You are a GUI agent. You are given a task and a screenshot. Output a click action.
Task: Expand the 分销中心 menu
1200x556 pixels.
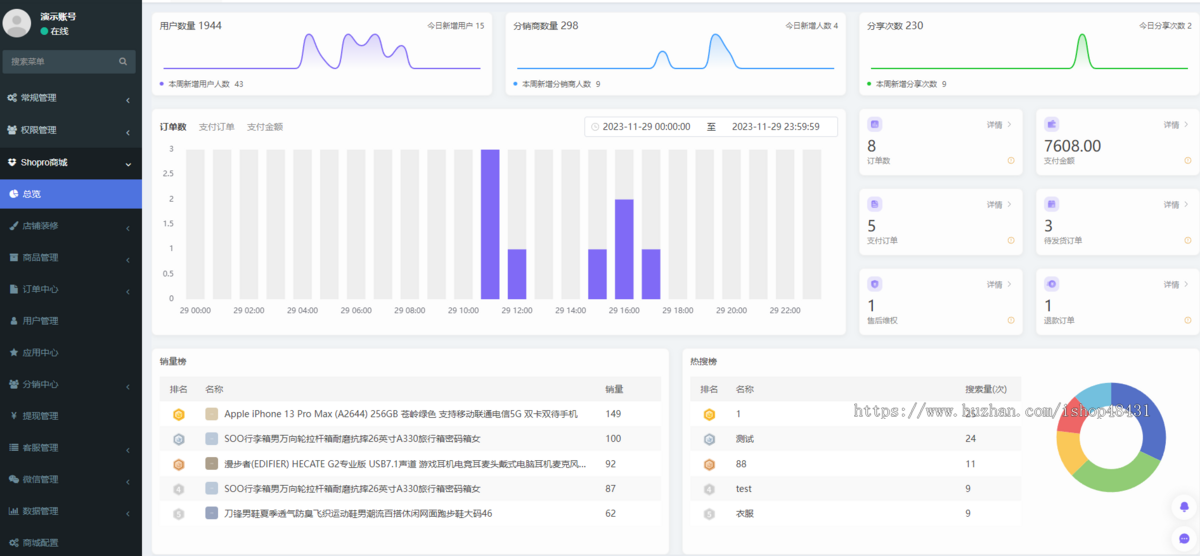71,384
